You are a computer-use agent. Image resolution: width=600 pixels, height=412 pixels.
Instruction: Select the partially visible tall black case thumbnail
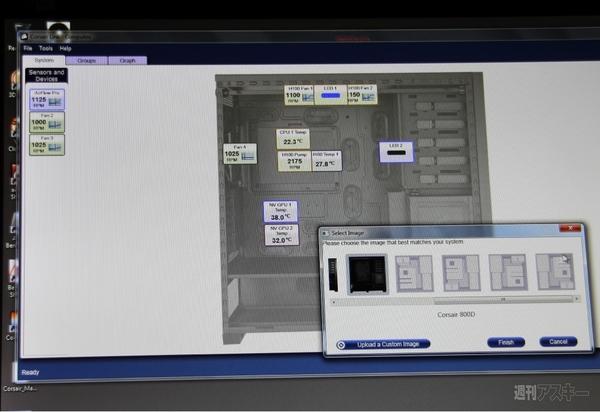tap(333, 274)
